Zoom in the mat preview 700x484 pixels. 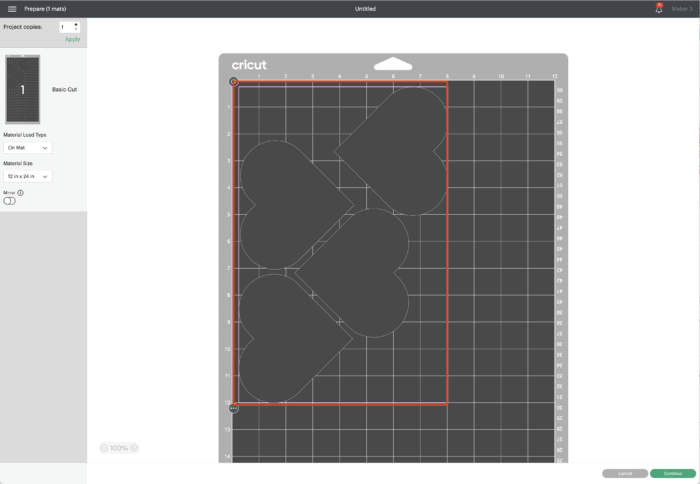tap(134, 448)
